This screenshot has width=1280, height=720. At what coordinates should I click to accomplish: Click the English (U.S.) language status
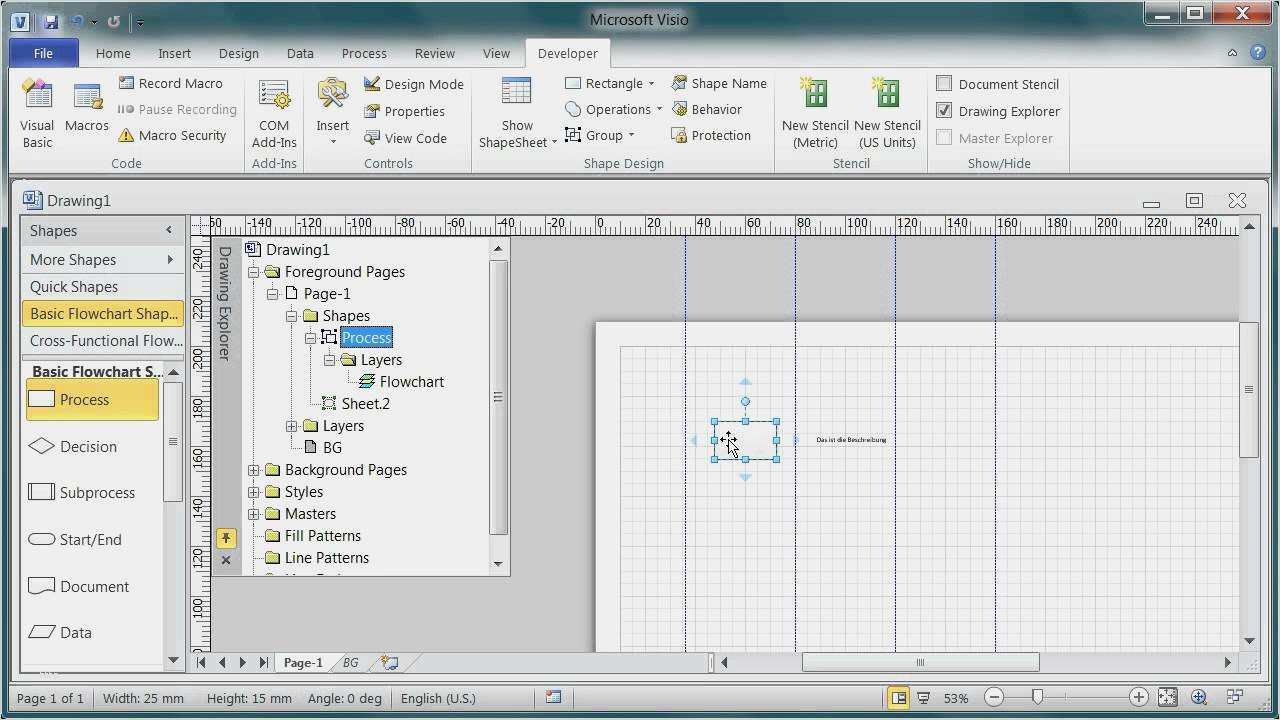point(438,698)
